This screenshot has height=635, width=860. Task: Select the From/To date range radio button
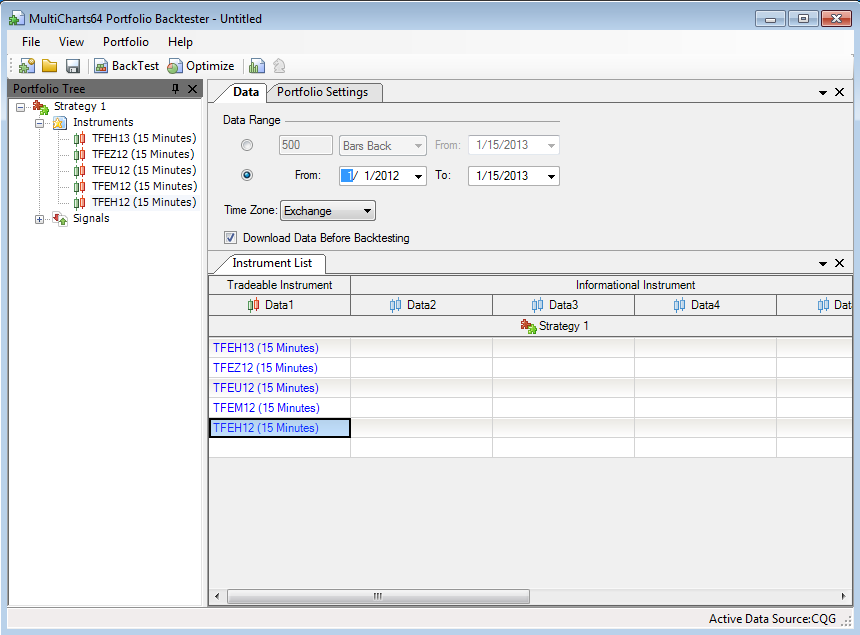(247, 175)
